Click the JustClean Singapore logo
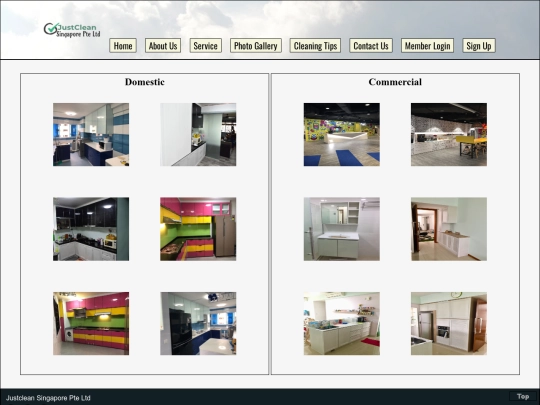The width and height of the screenshot is (540, 405). pos(72,30)
